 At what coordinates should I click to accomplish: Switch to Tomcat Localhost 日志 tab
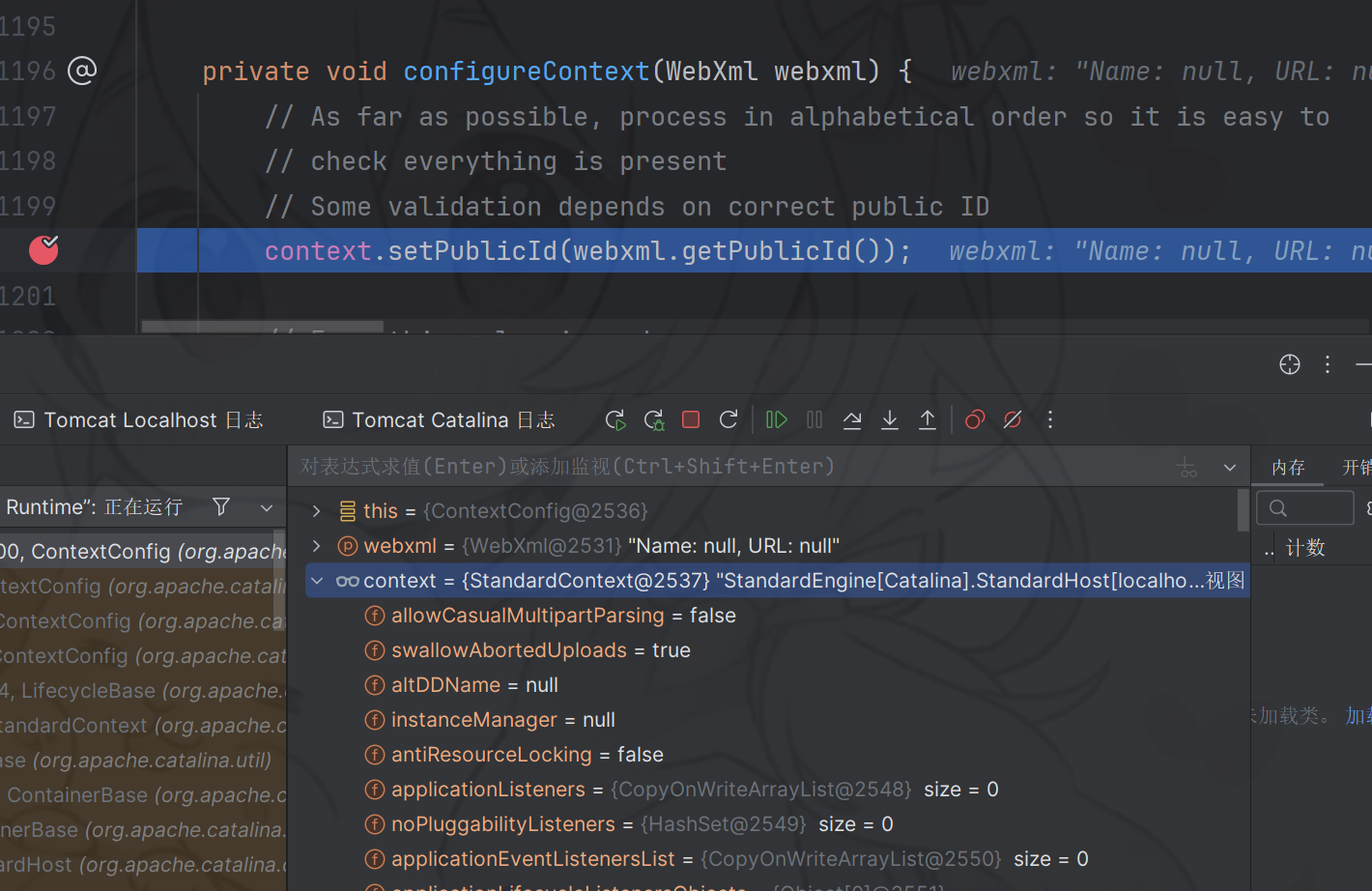[139, 420]
